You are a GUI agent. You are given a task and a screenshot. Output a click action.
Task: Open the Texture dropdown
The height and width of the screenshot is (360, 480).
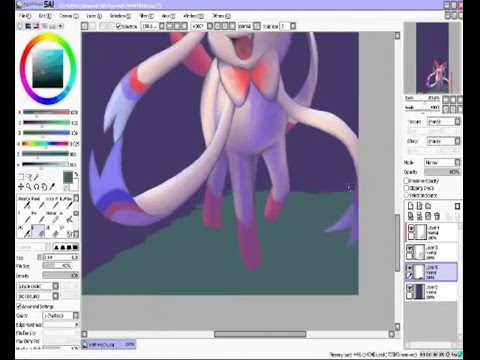[444, 122]
